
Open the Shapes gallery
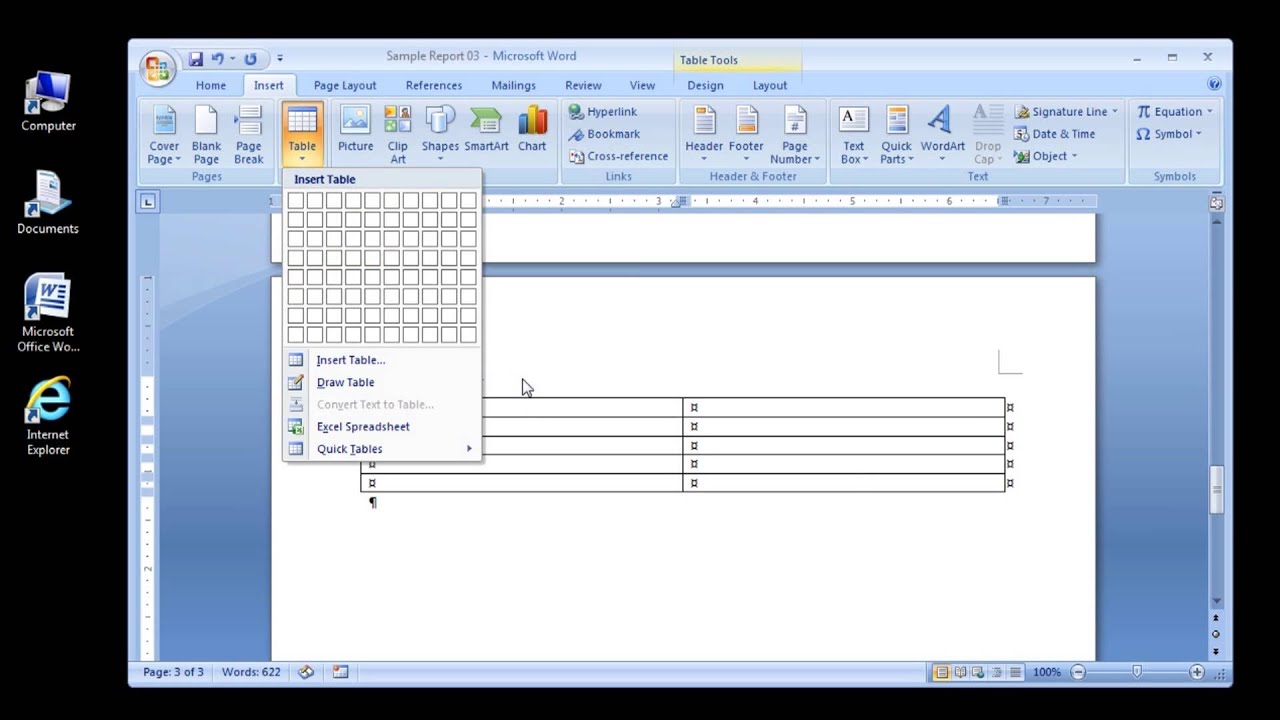coord(440,135)
